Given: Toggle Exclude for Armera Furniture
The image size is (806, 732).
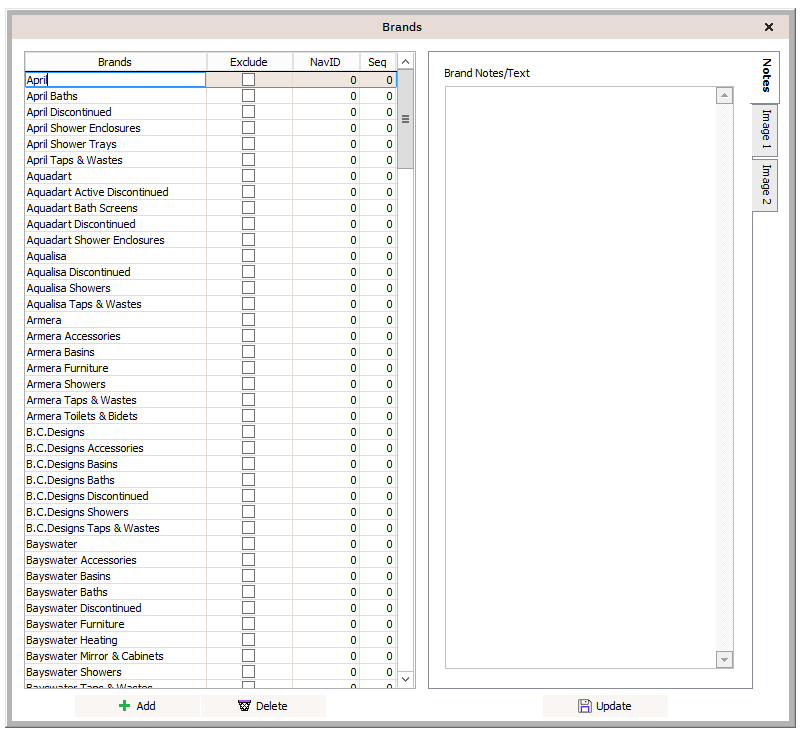Looking at the screenshot, I should pos(248,368).
